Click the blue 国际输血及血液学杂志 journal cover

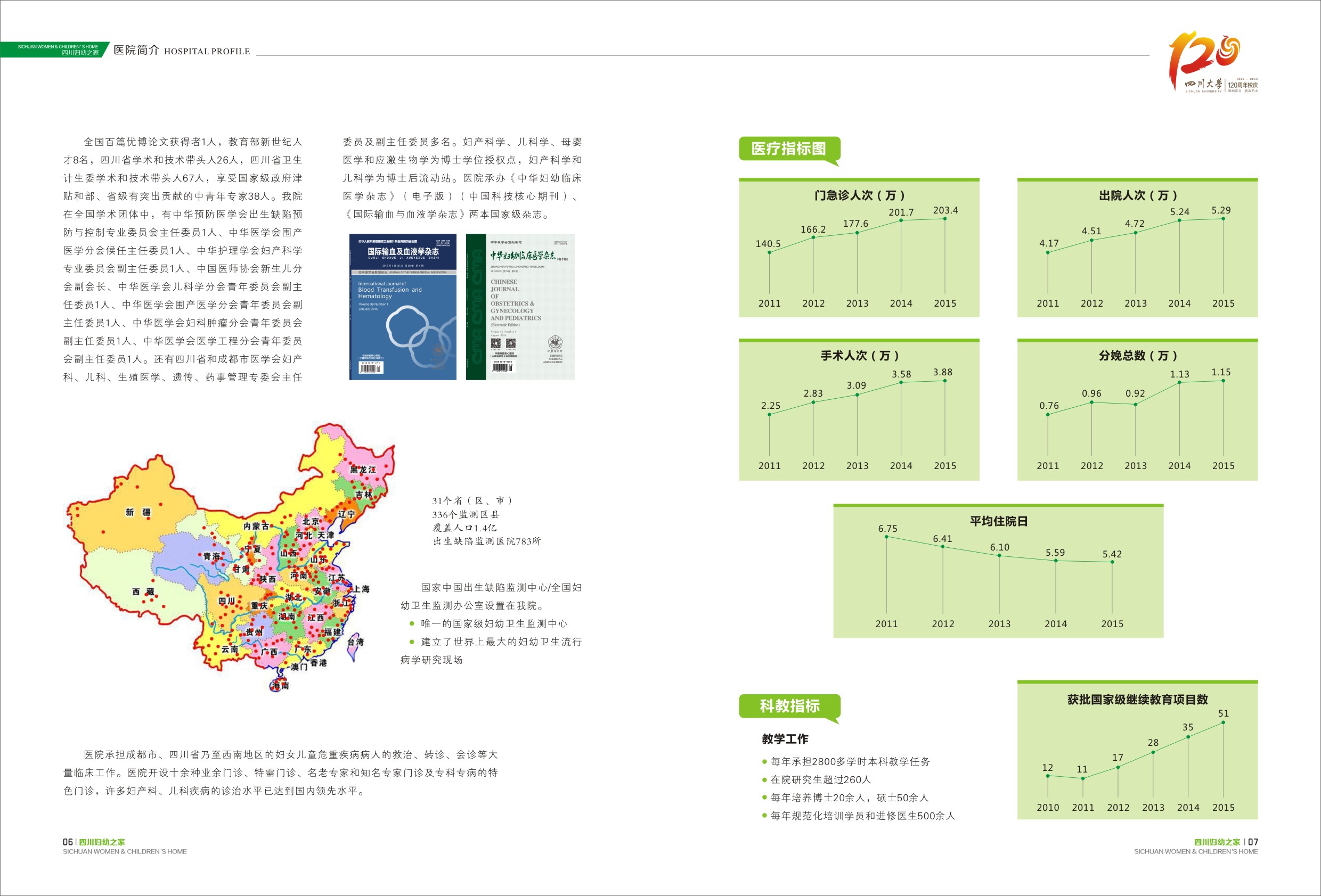coord(403,307)
